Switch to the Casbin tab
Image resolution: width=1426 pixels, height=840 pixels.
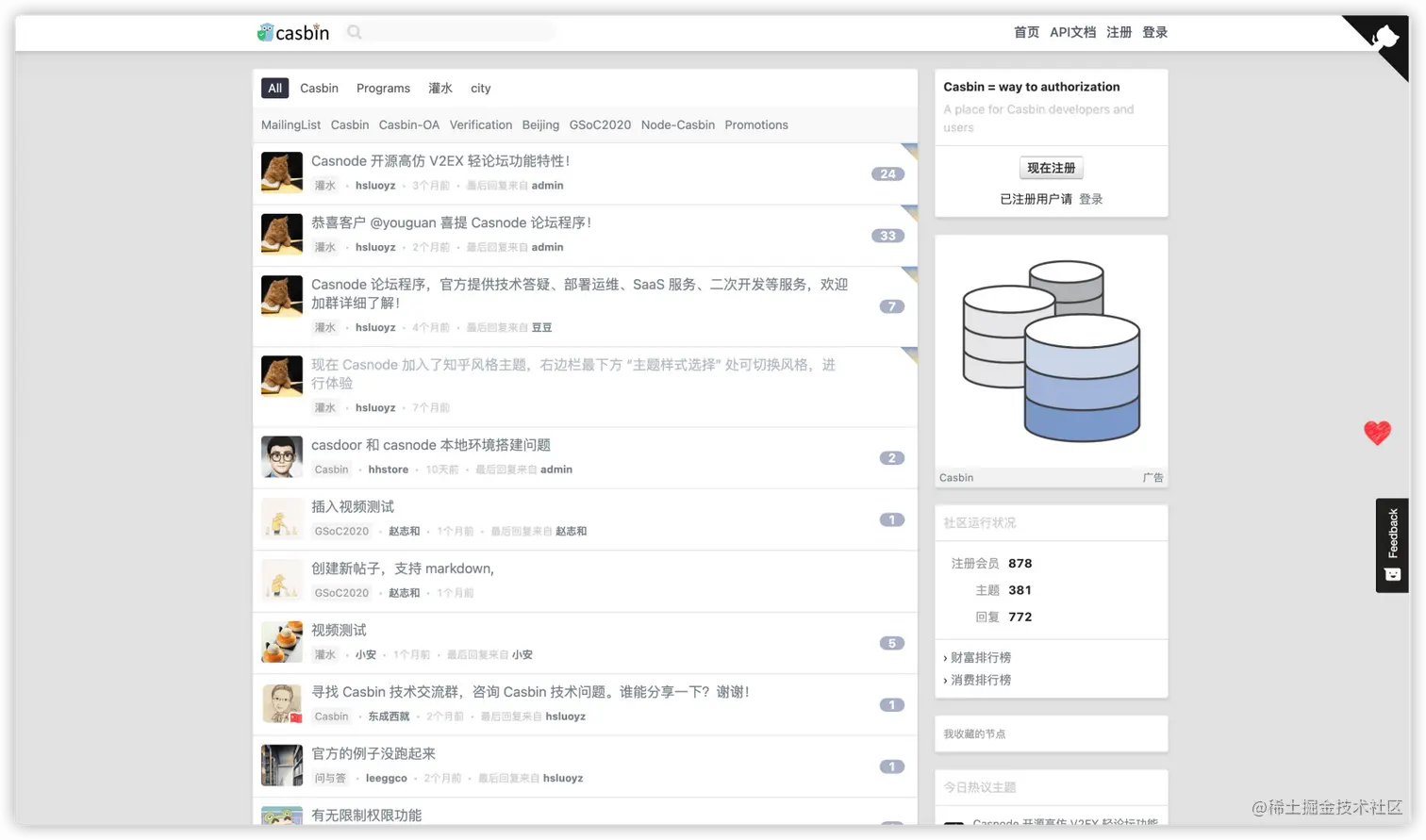319,88
